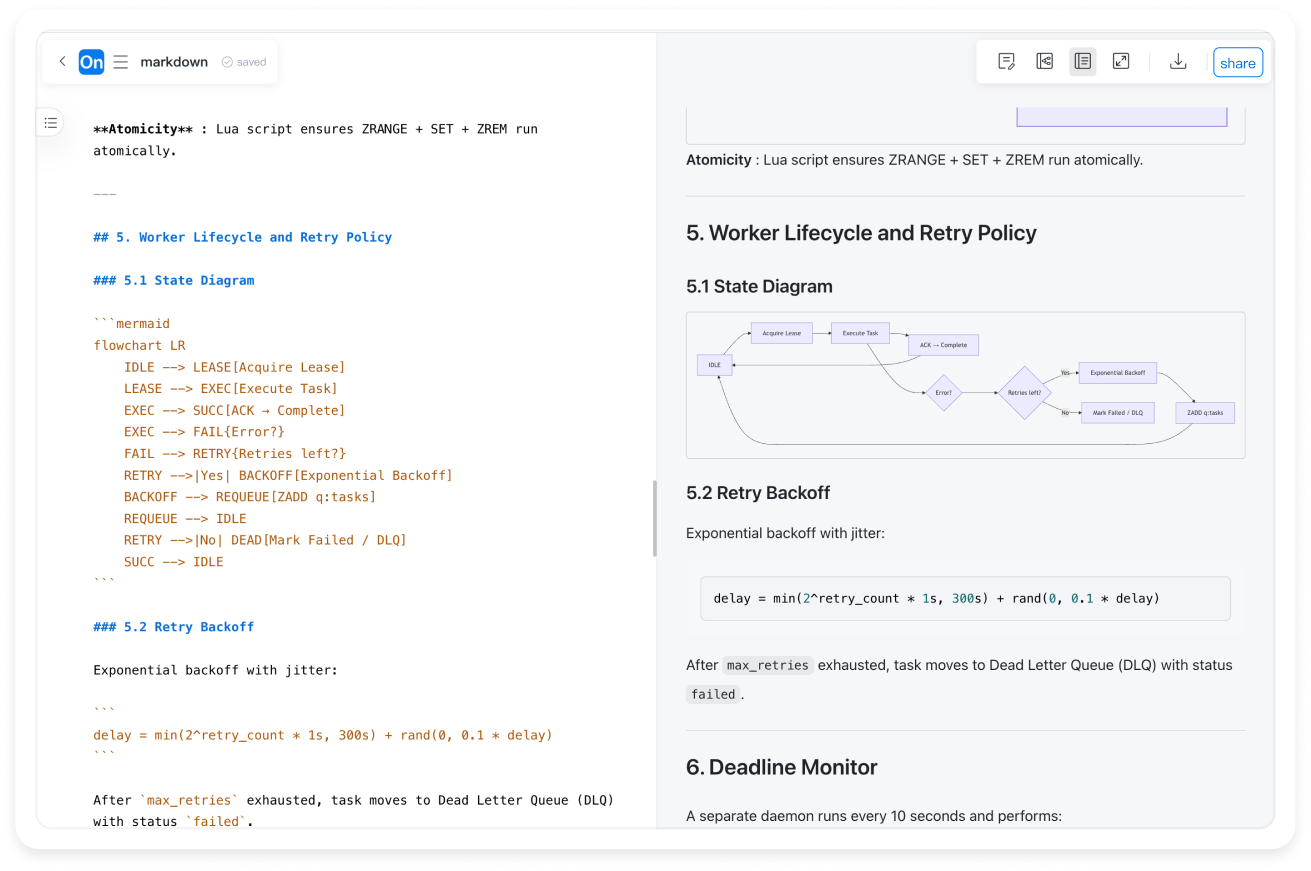Click the 'Acquire Lease' node in diagram

coord(781,333)
